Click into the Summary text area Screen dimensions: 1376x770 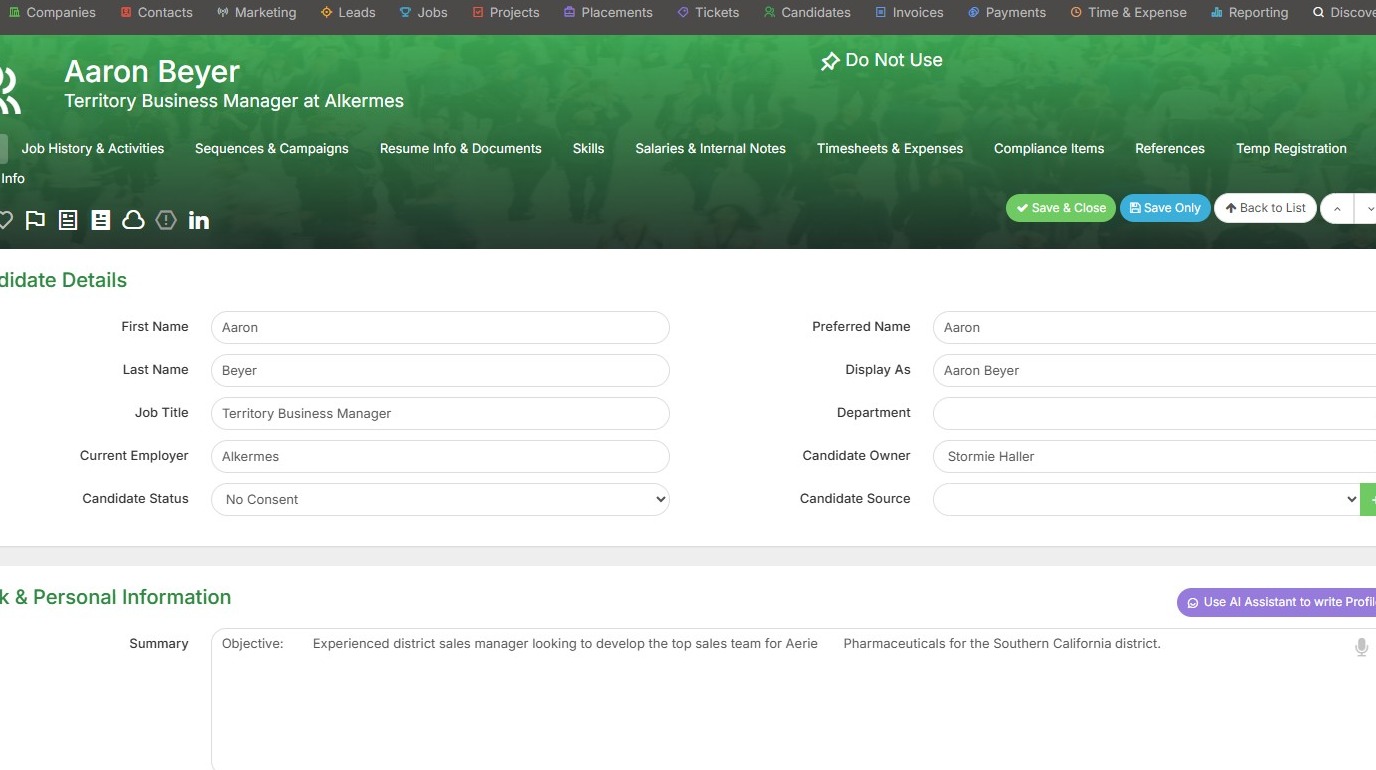click(793, 699)
